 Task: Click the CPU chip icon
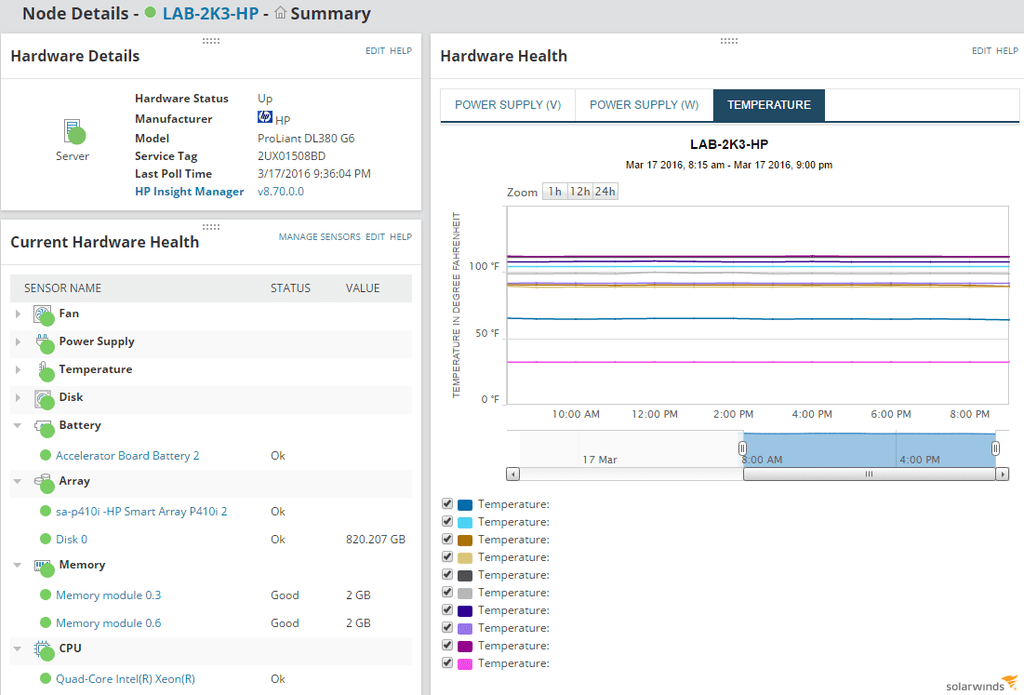[43, 651]
